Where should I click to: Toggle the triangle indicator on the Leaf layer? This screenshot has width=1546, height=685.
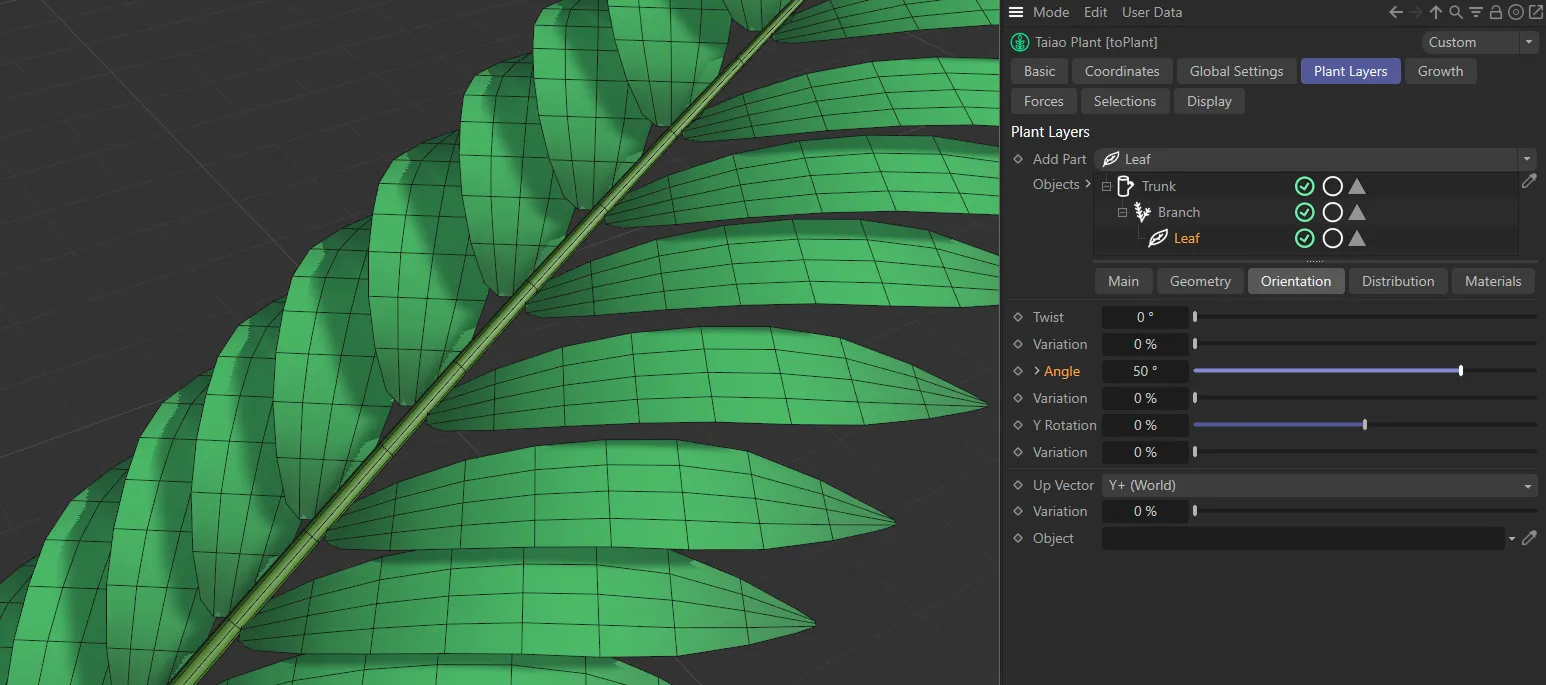click(x=1357, y=238)
